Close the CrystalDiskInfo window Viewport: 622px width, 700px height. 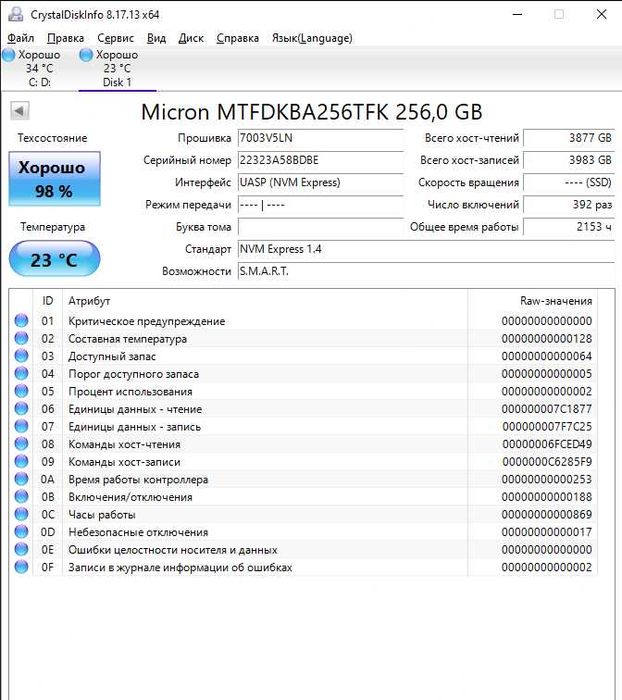pos(601,14)
